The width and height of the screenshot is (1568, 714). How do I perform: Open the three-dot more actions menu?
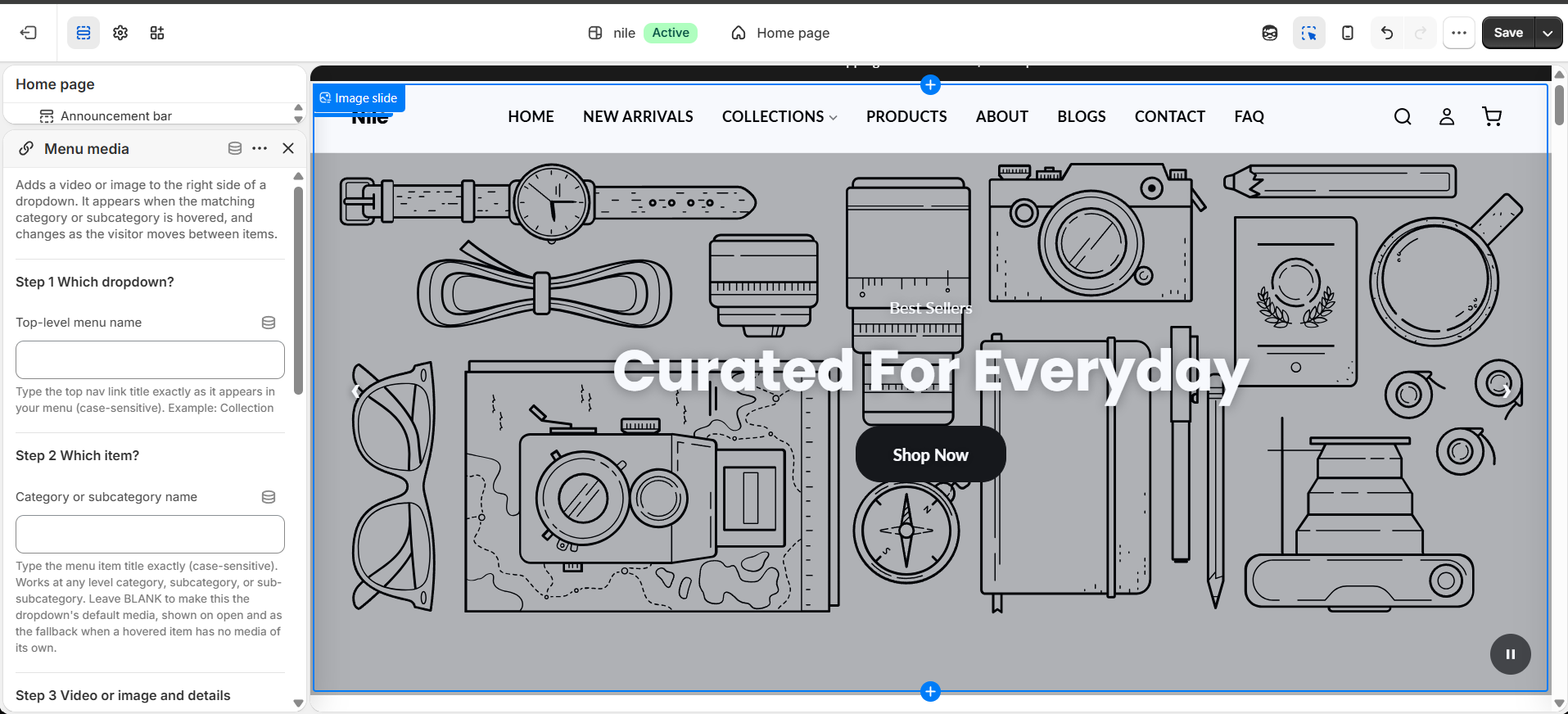click(1459, 33)
